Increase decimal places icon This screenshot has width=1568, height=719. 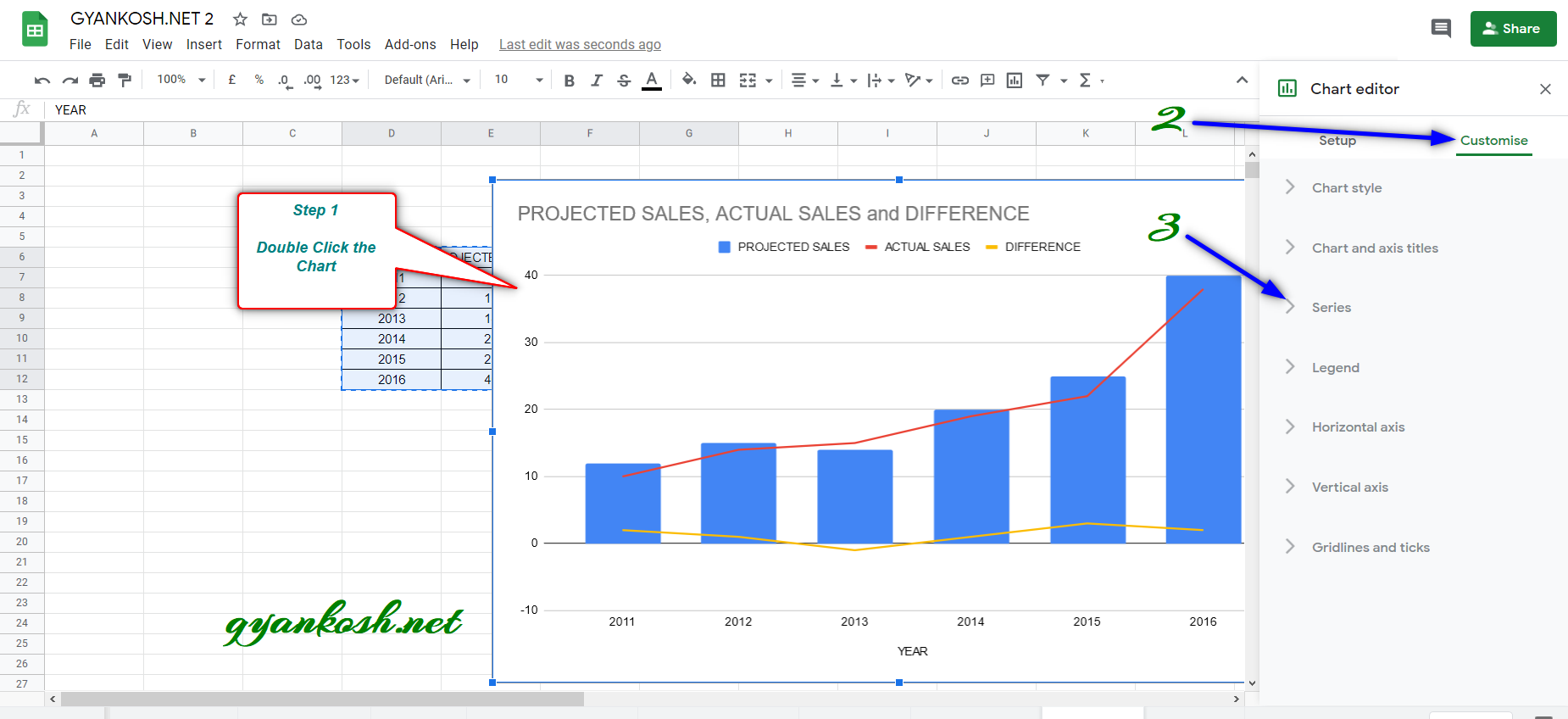pyautogui.click(x=313, y=81)
